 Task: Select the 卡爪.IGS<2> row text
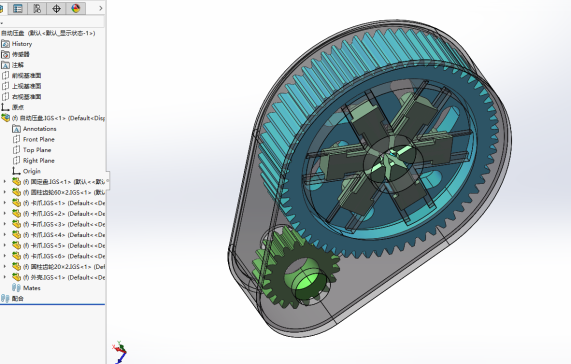64,213
